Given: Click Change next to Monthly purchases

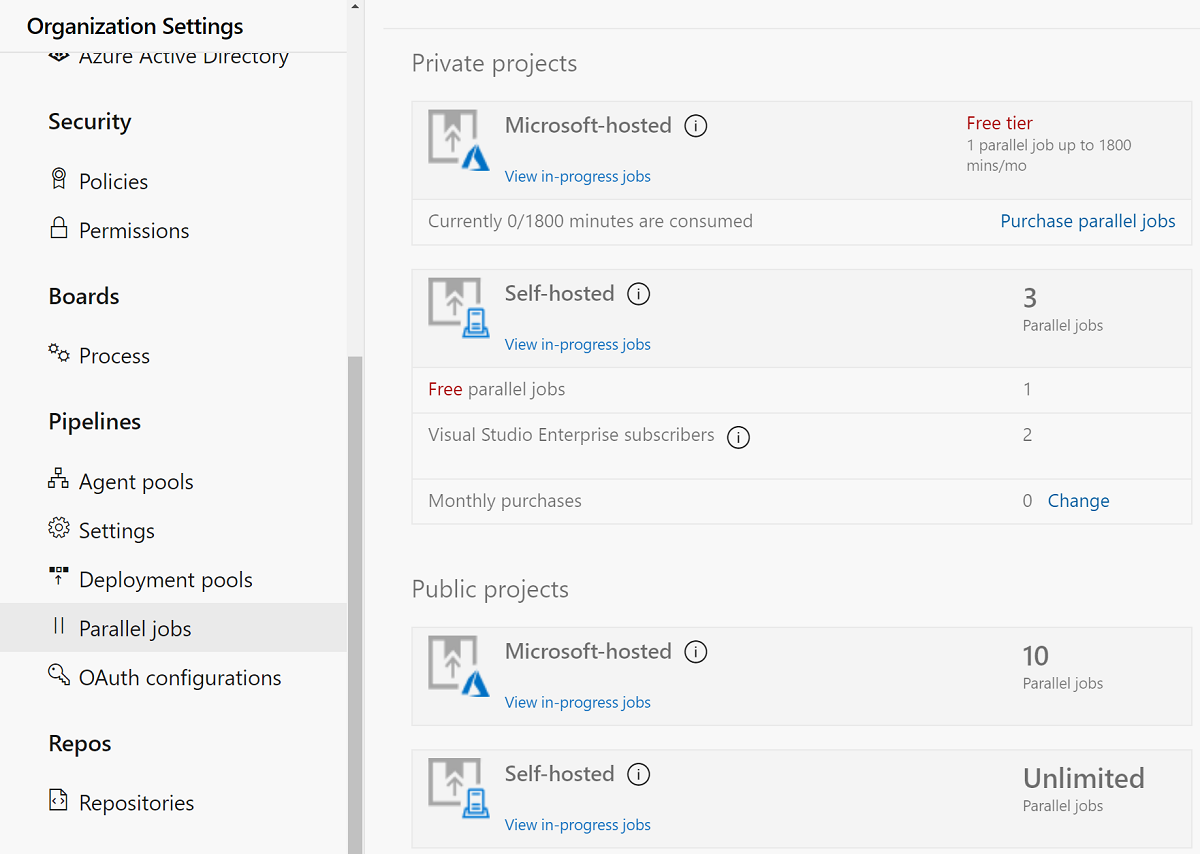Looking at the screenshot, I should point(1078,501).
